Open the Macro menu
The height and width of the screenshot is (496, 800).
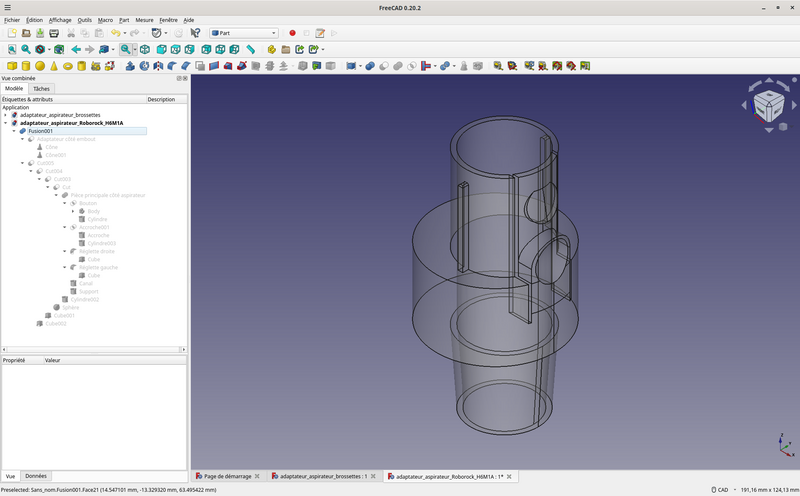[105, 19]
